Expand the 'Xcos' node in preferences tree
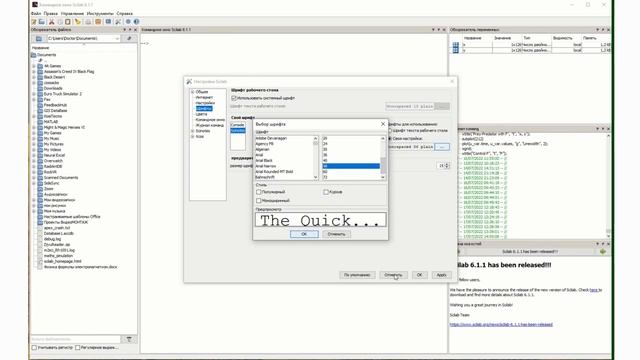Image resolution: width=640 pixels, height=360 pixels. coord(193,137)
